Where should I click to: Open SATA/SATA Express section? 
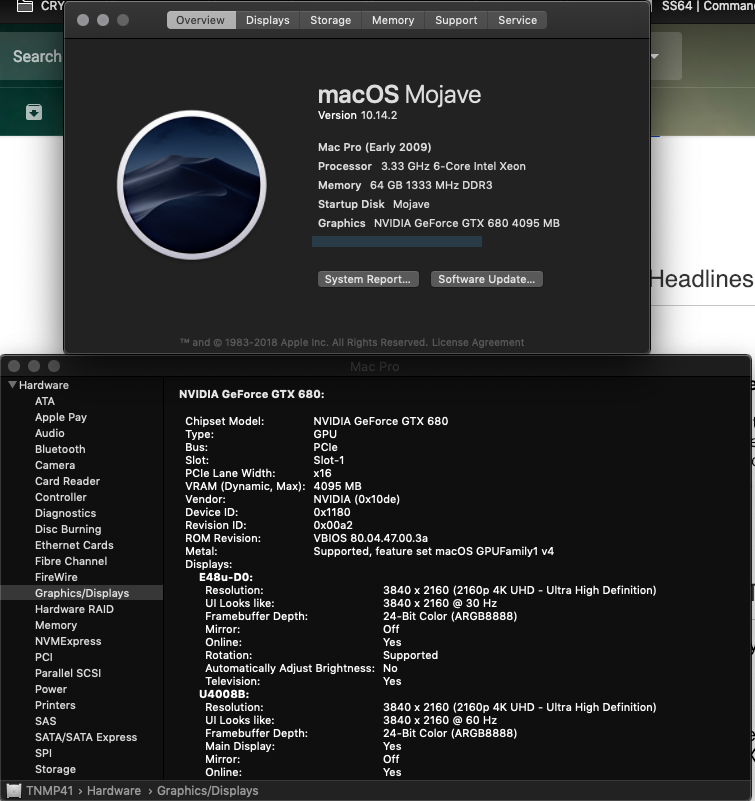[x=86, y=737]
